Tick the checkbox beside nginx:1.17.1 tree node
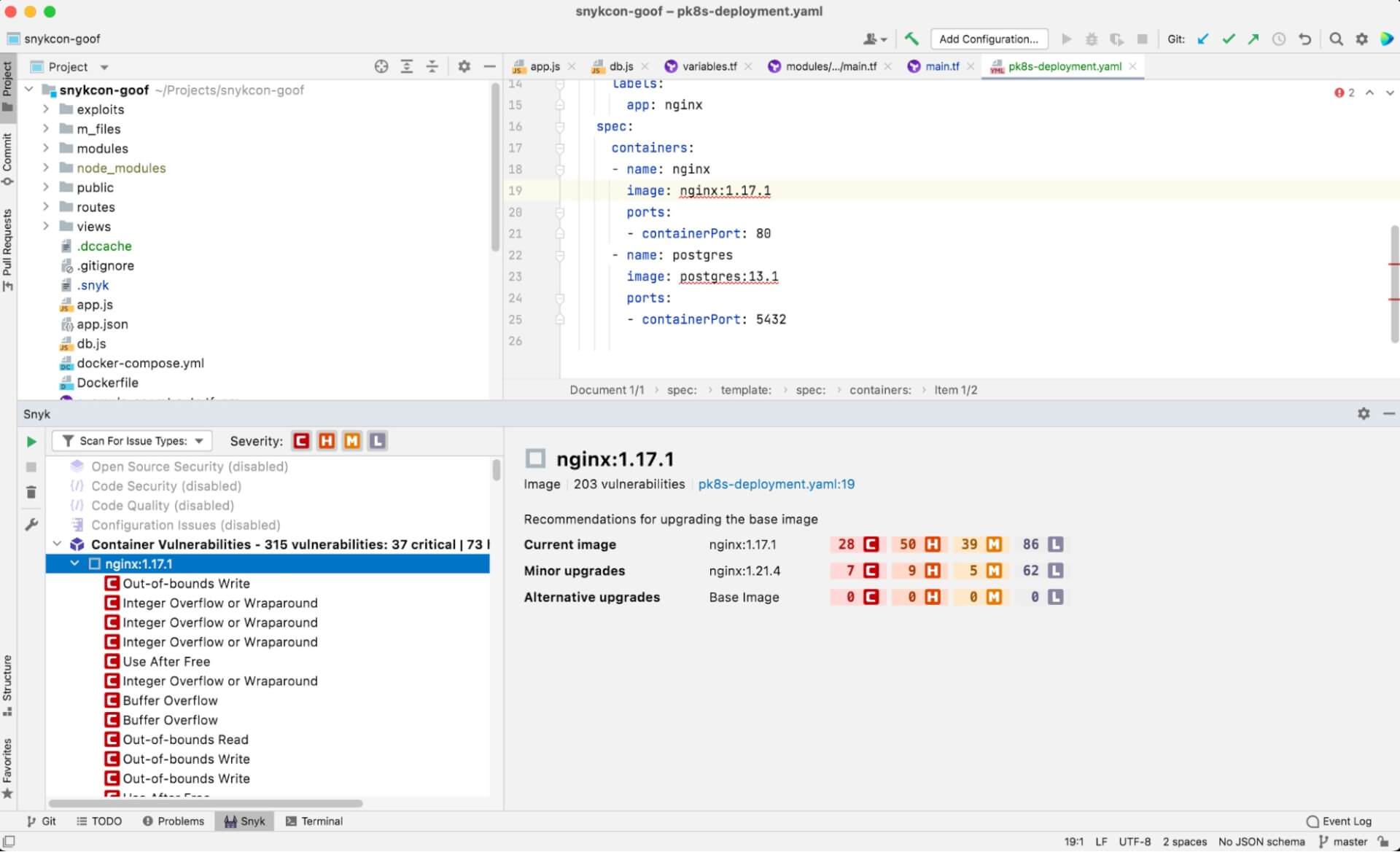 click(94, 565)
